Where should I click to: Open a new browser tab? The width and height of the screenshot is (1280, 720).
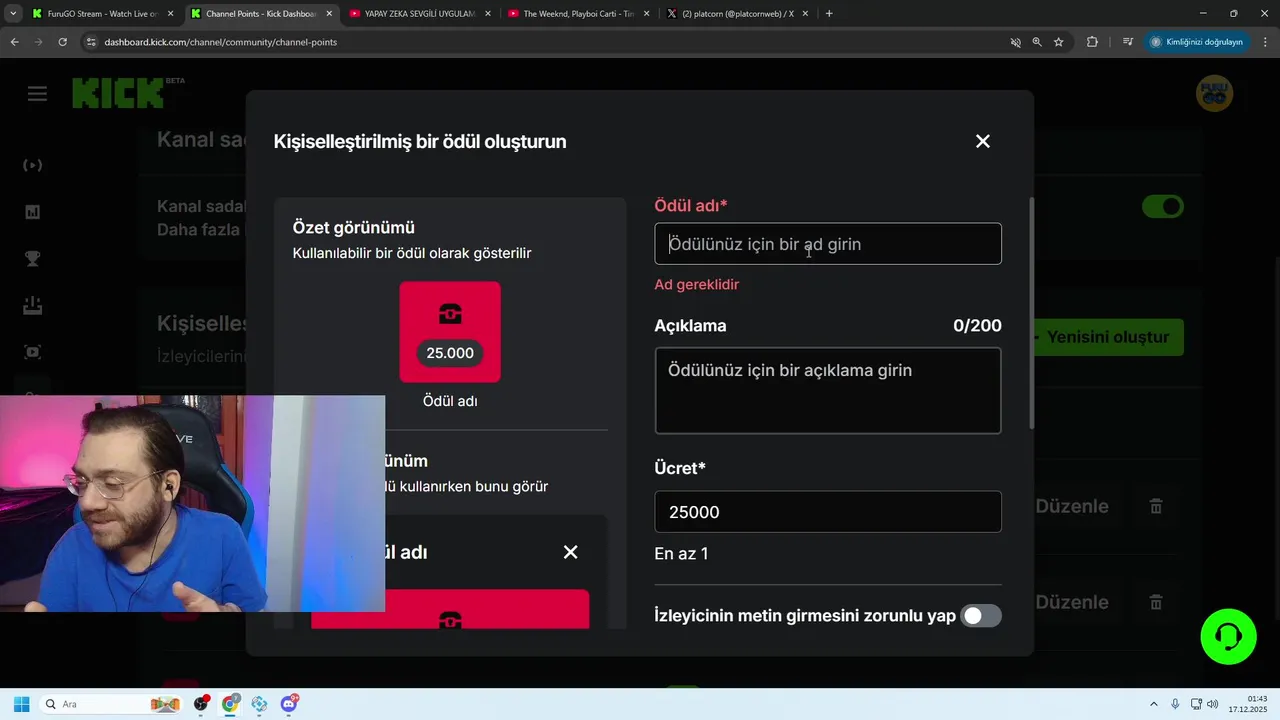(x=829, y=14)
